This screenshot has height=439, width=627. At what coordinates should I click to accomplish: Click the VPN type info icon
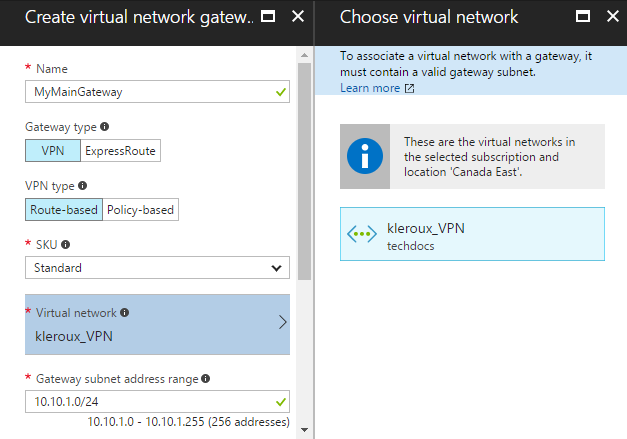[82, 186]
